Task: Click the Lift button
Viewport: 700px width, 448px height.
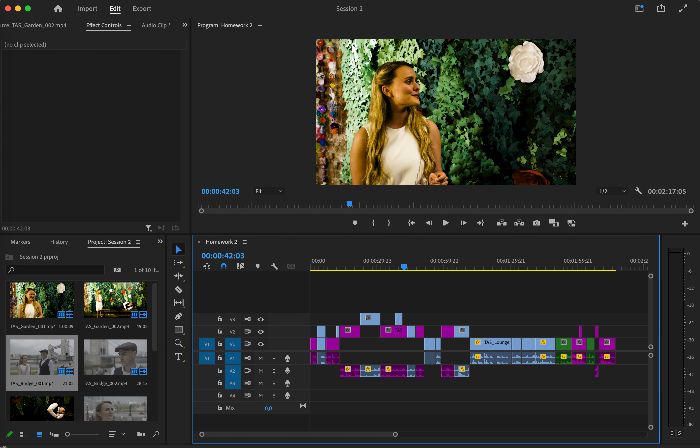Action: (x=501, y=223)
